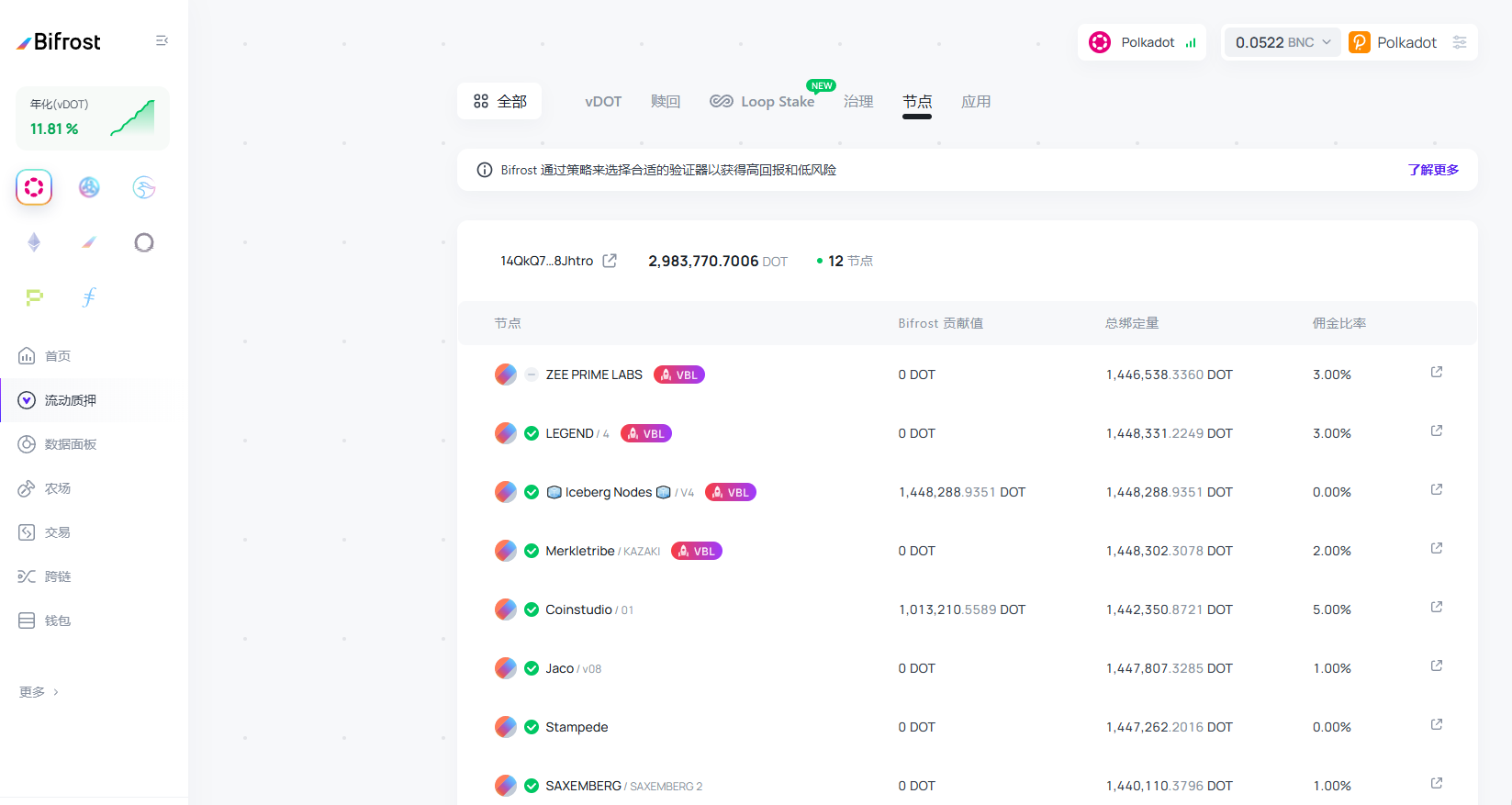Click the LEGEND row verified checkmark
The width and height of the screenshot is (1512, 805).
(532, 433)
